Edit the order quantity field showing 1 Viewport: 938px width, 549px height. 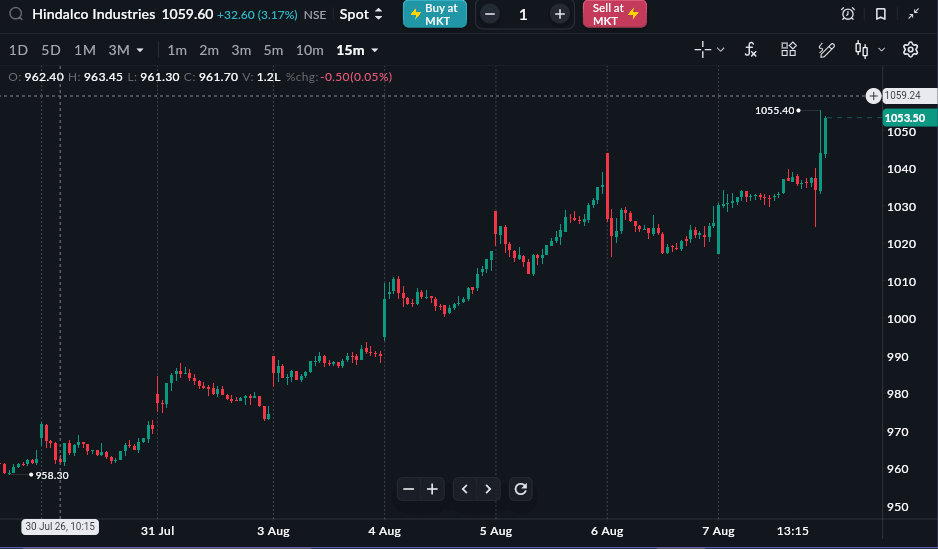[523, 14]
